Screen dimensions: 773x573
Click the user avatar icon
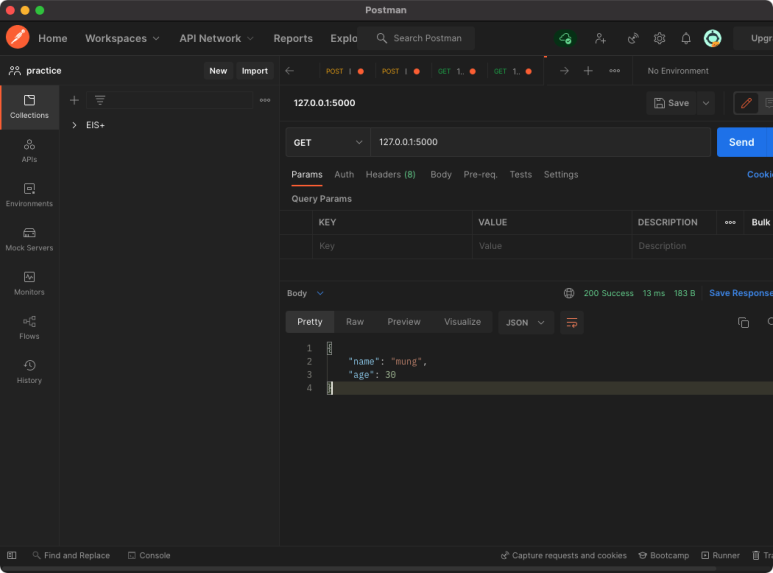coord(712,38)
